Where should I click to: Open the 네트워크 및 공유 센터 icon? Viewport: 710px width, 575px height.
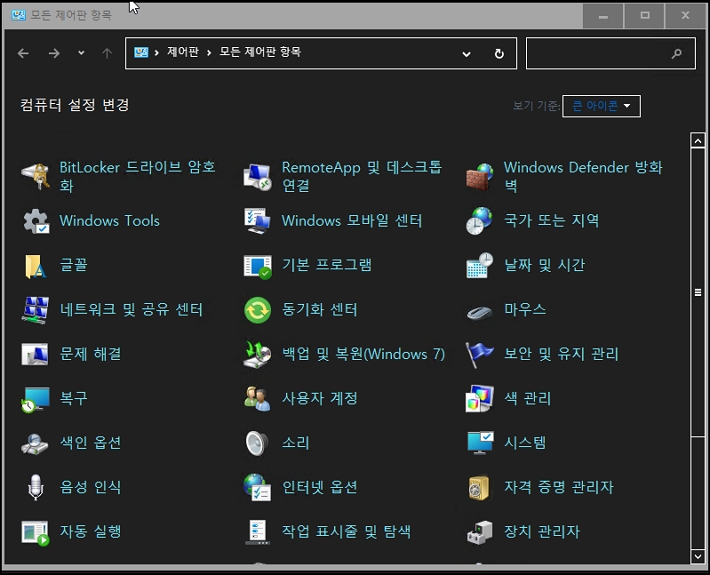35,310
